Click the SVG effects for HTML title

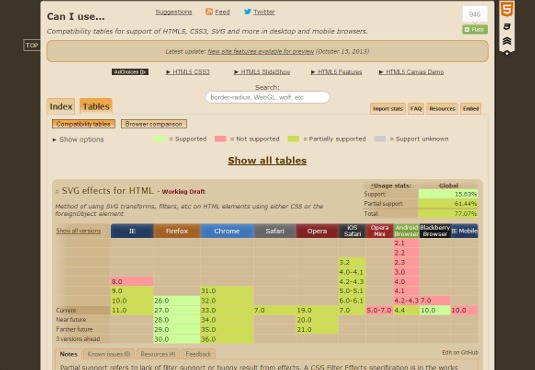point(107,191)
